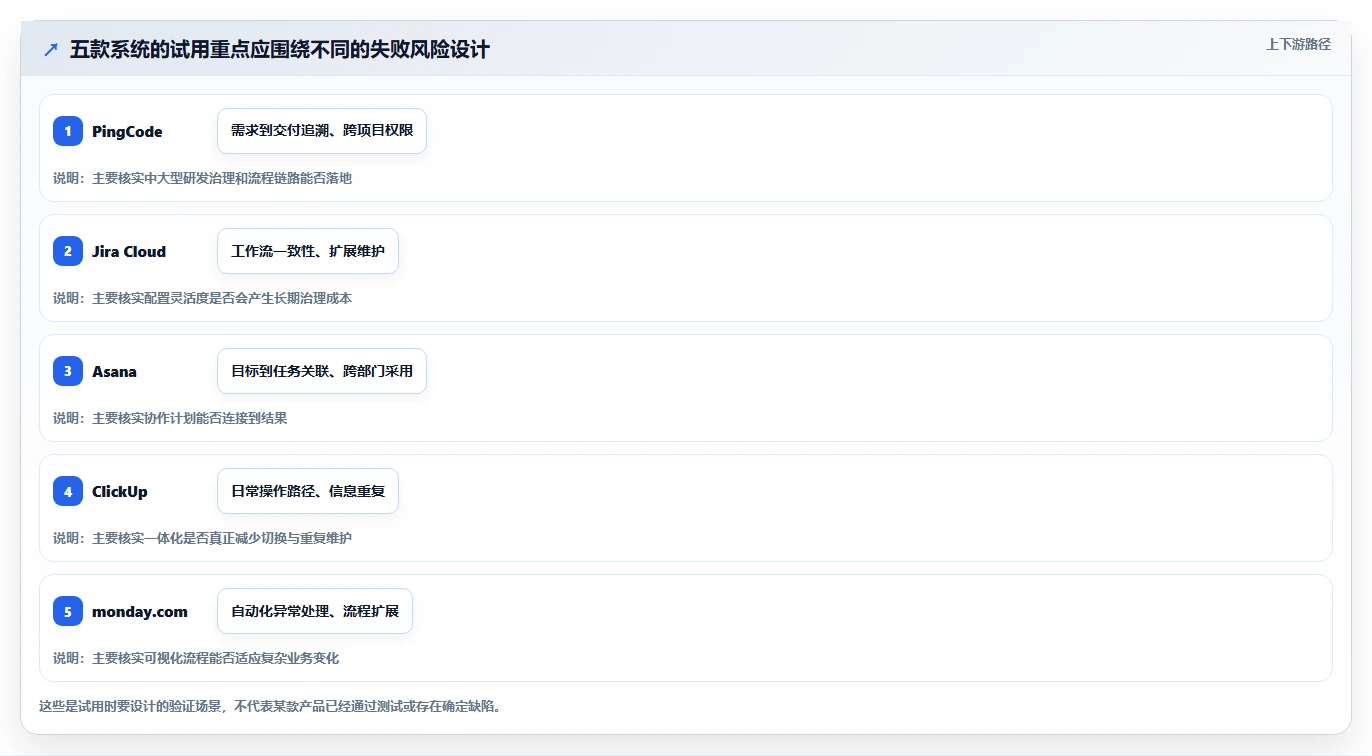The image size is (1372, 756).
Task: Click the number 5 badge for monday.com
Action: pyautogui.click(x=68, y=611)
